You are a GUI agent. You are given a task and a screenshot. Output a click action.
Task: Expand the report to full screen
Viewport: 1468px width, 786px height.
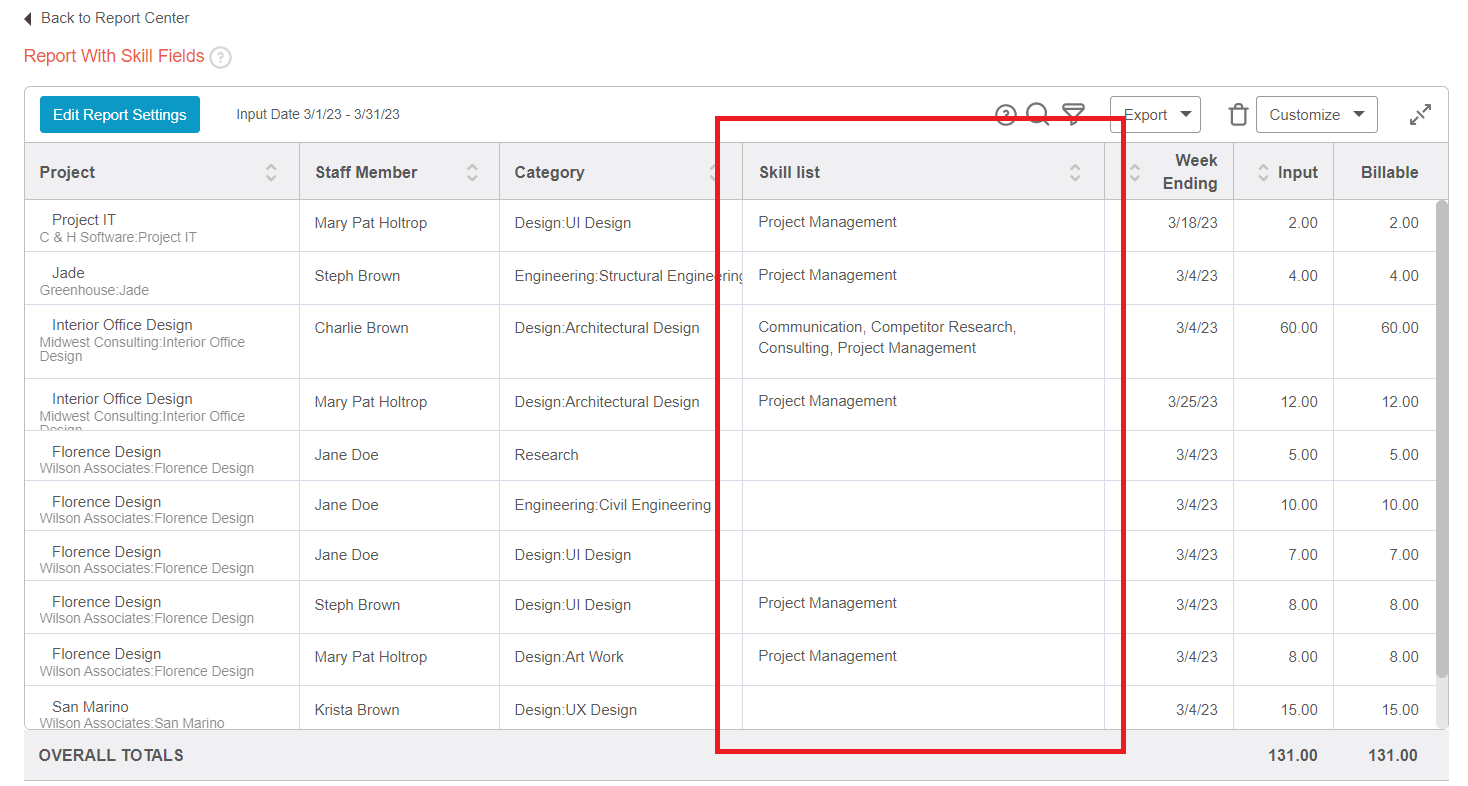[1419, 114]
